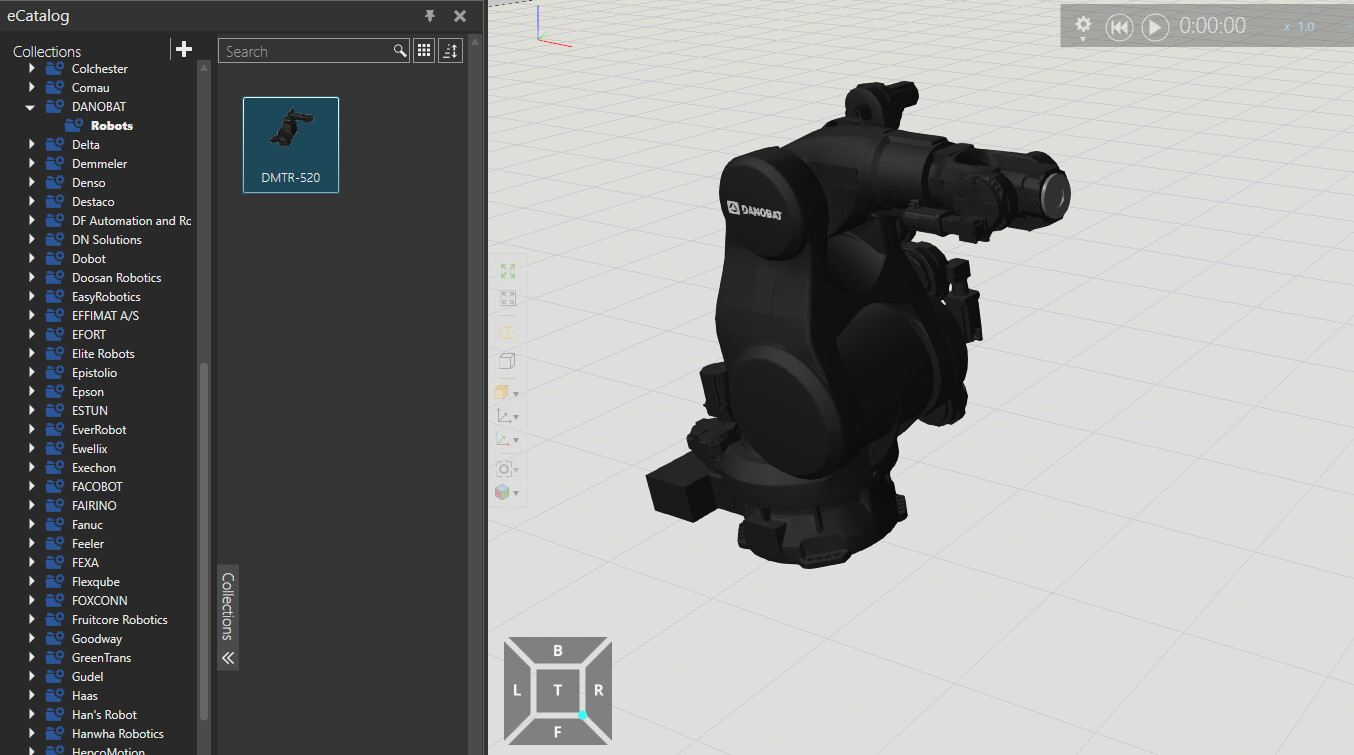Select the EFORT collection
This screenshot has width=1354, height=755.
click(89, 335)
